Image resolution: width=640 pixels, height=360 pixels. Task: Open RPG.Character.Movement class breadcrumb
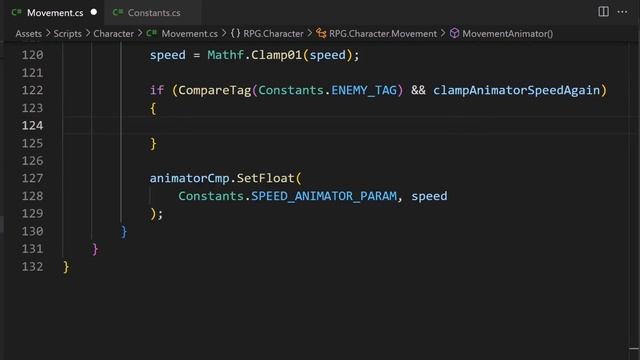(x=383, y=34)
